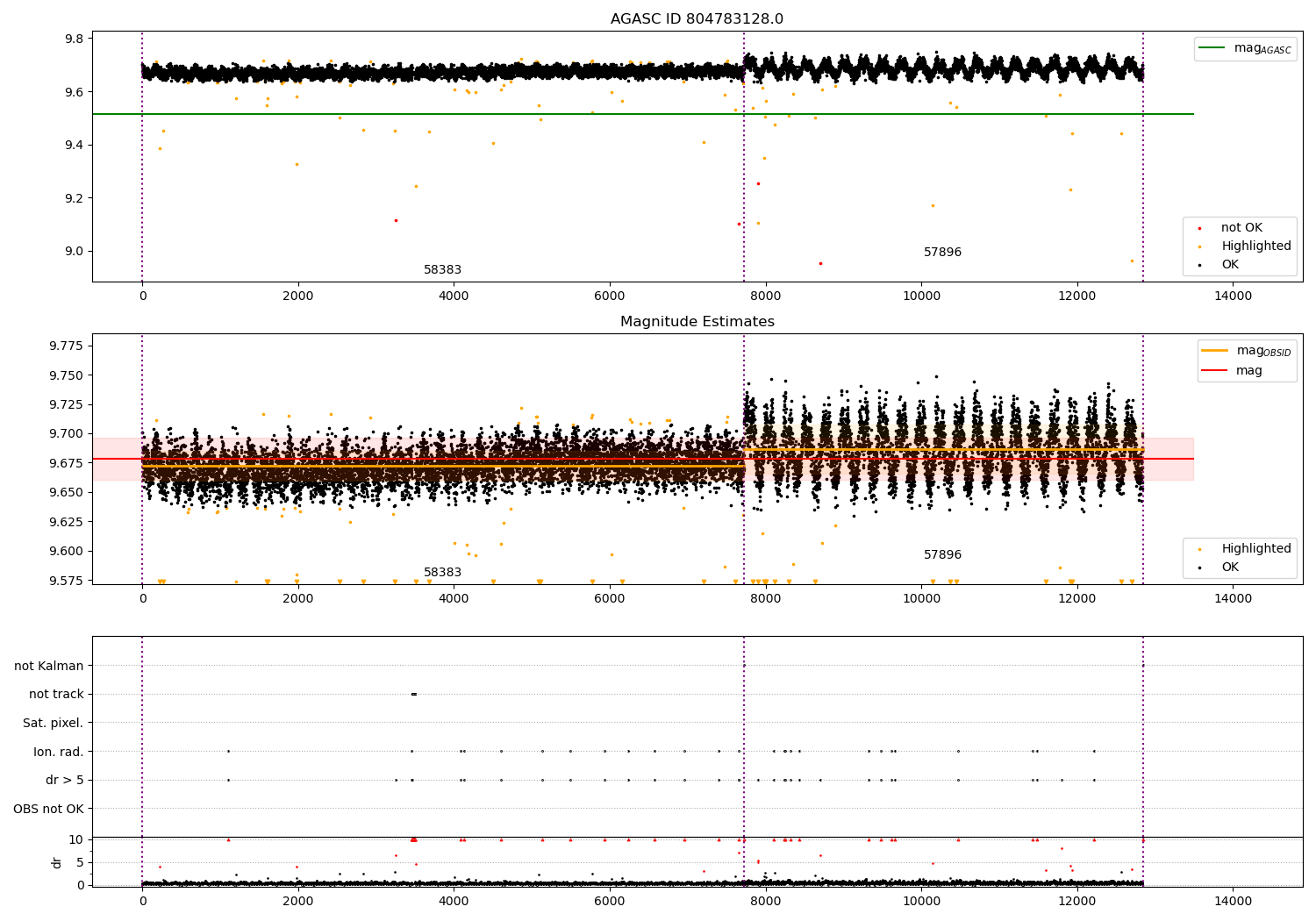Image resolution: width=1316 pixels, height=921 pixels.
Task: Click the 9.675 y-axis tick label
Action: [67, 463]
